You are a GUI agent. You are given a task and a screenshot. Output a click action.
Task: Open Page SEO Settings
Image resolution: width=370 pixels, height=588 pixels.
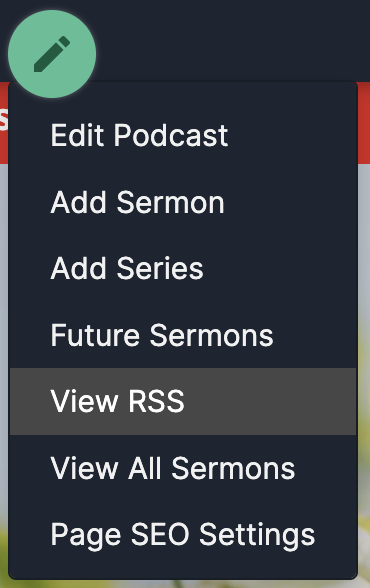click(183, 534)
